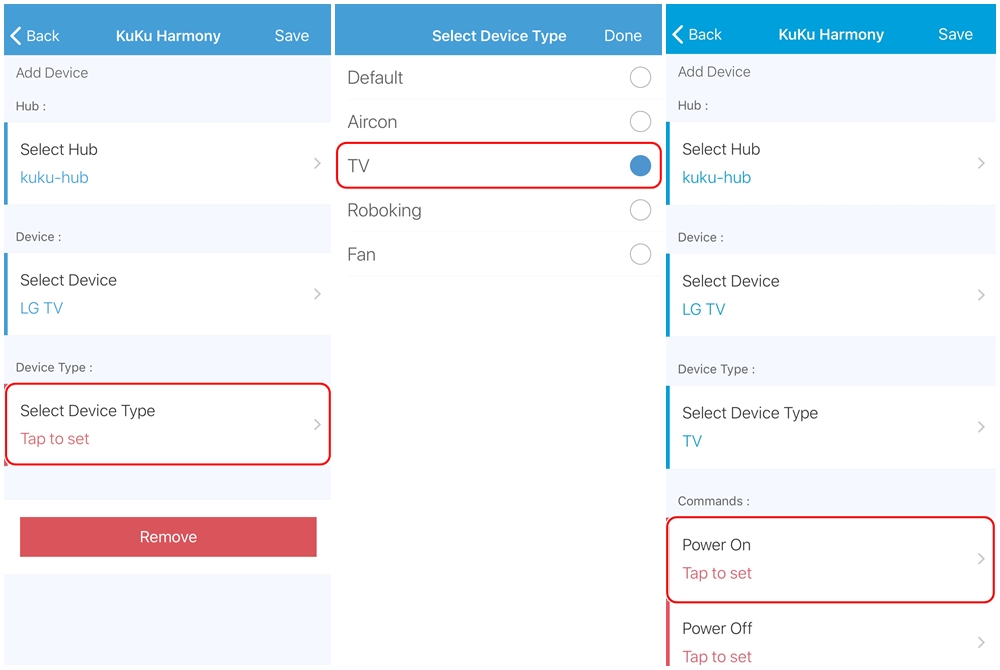Tap Save in the left screen header
Viewport: 1000px width, 670px height.
(291, 36)
